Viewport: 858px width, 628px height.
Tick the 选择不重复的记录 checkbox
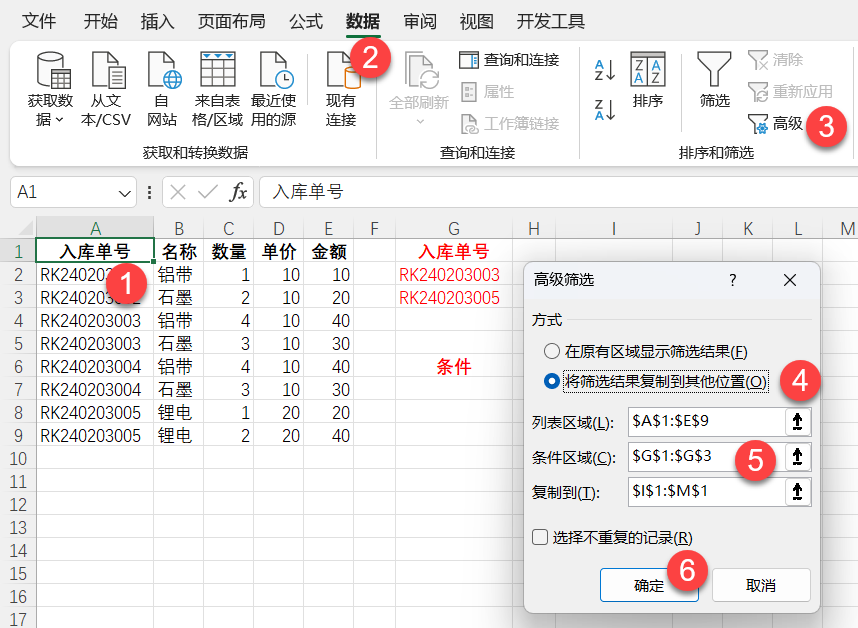click(x=540, y=537)
